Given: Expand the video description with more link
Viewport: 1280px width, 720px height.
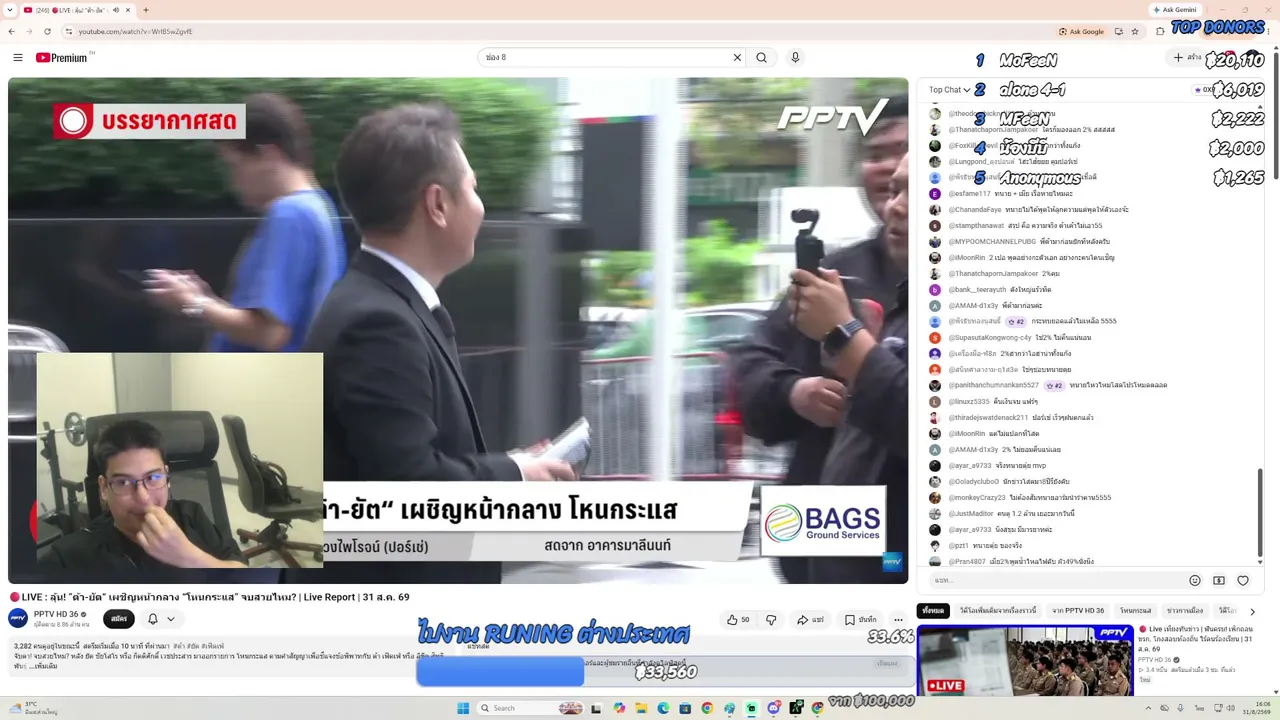Looking at the screenshot, I should tap(42, 666).
